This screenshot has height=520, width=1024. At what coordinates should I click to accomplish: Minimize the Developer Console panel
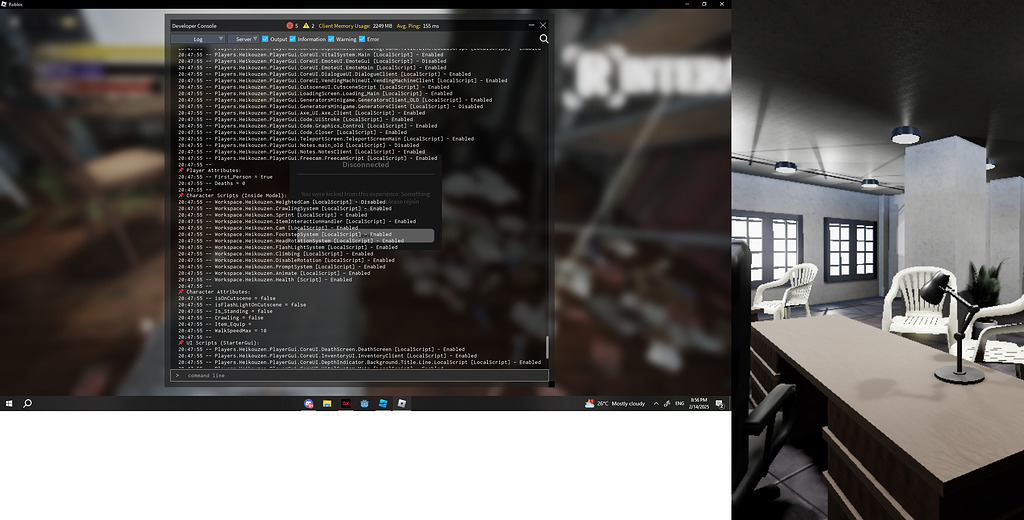531,25
